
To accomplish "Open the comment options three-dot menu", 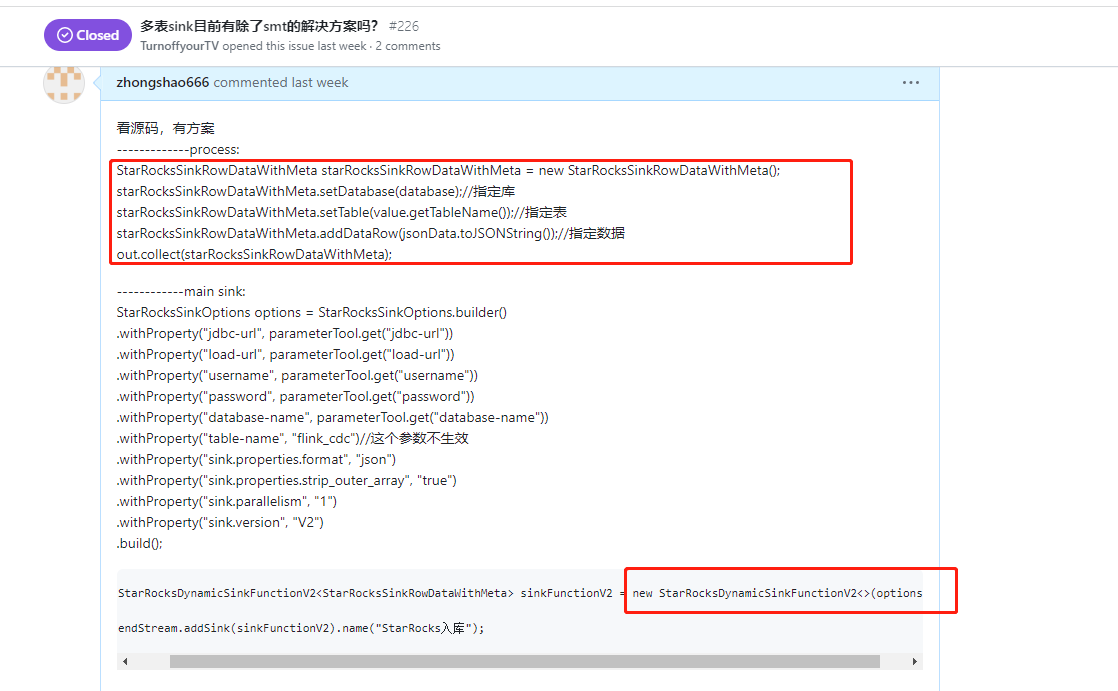I will click(x=911, y=83).
